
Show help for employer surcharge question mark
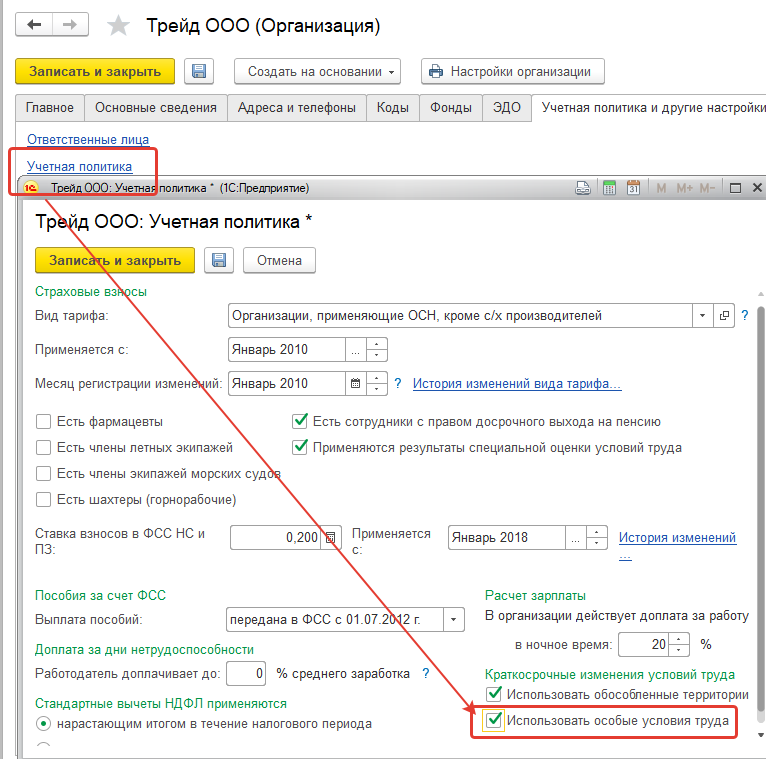(x=426, y=674)
